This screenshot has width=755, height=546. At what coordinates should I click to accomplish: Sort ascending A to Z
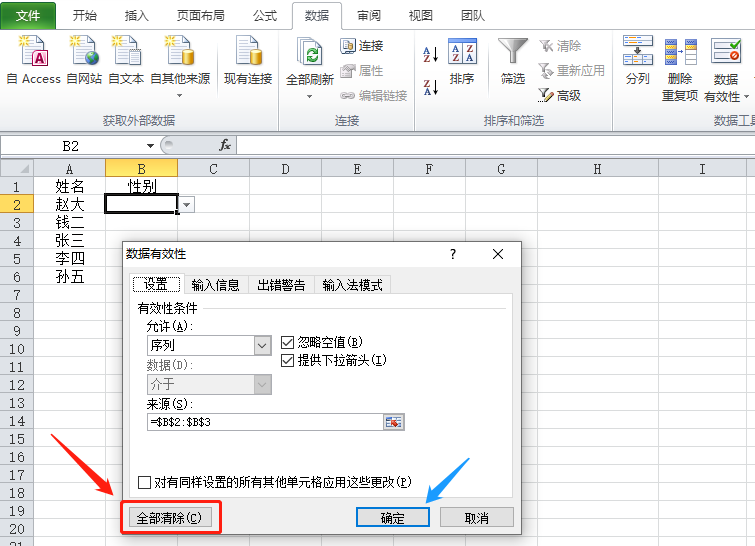point(430,54)
